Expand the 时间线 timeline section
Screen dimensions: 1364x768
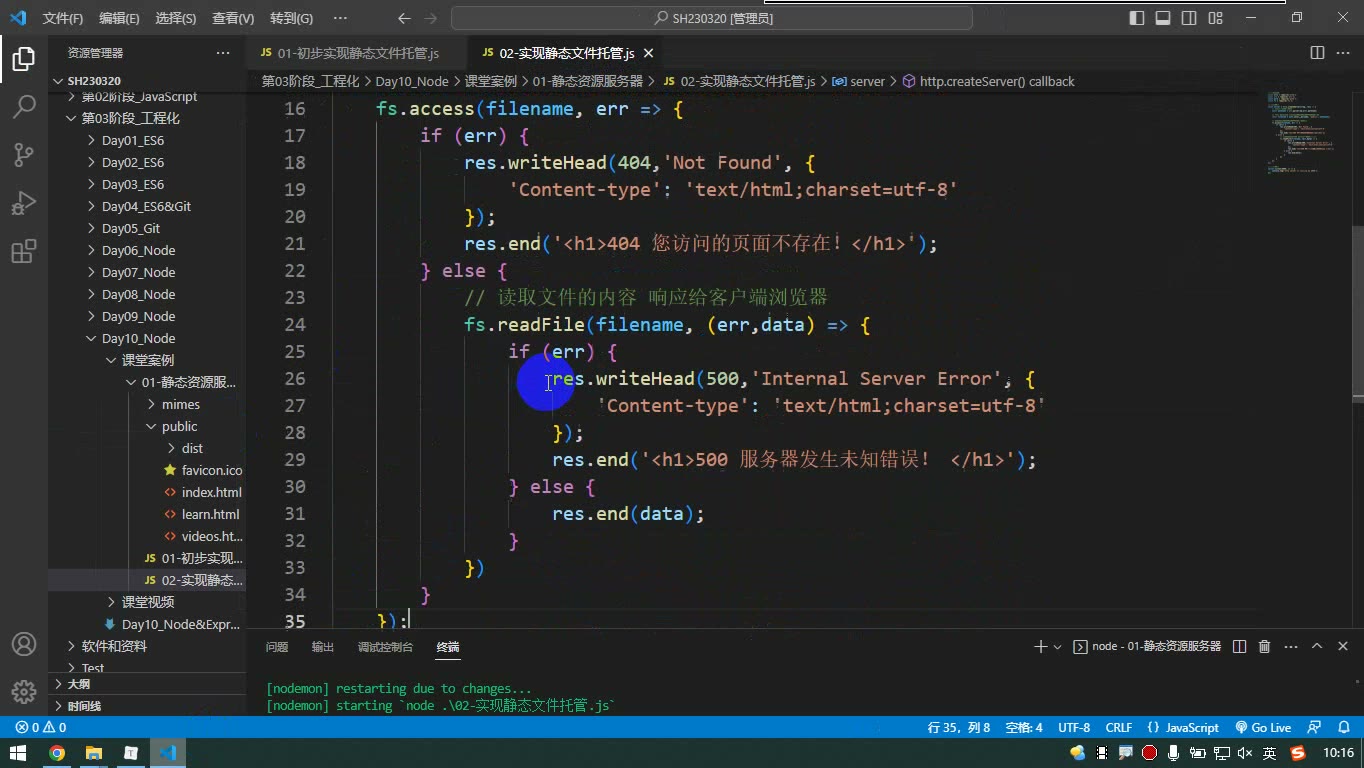coord(147,706)
